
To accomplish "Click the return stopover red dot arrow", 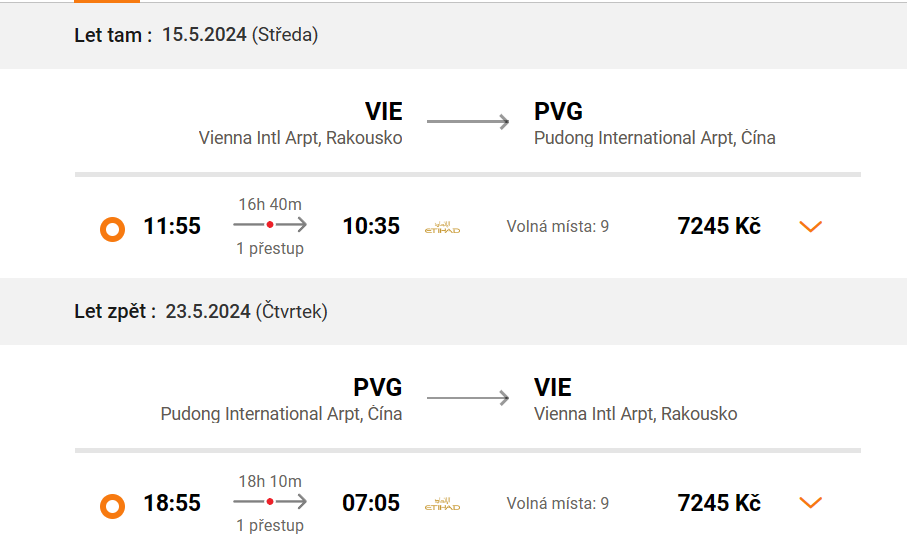I will [270, 502].
